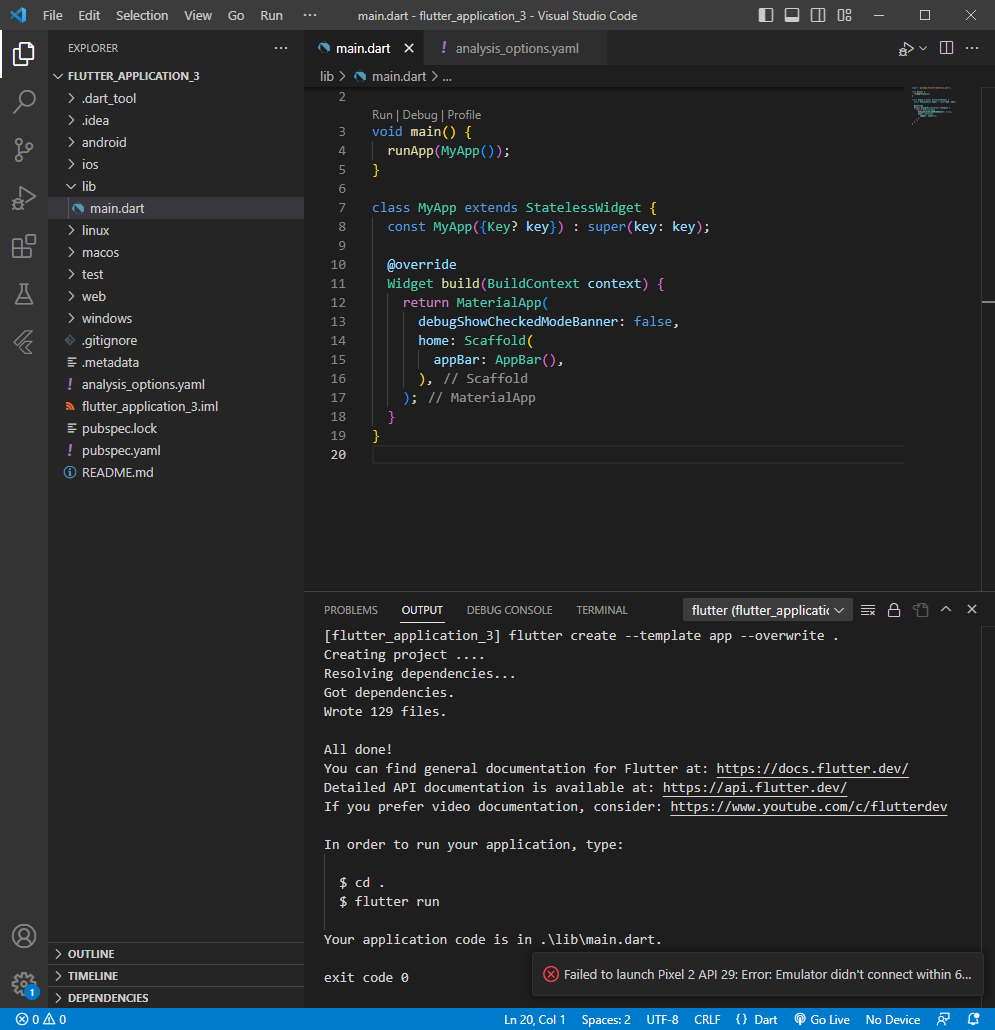The image size is (995, 1030).
Task: Open pubspec.yaml in the explorer
Action: (x=176, y=451)
